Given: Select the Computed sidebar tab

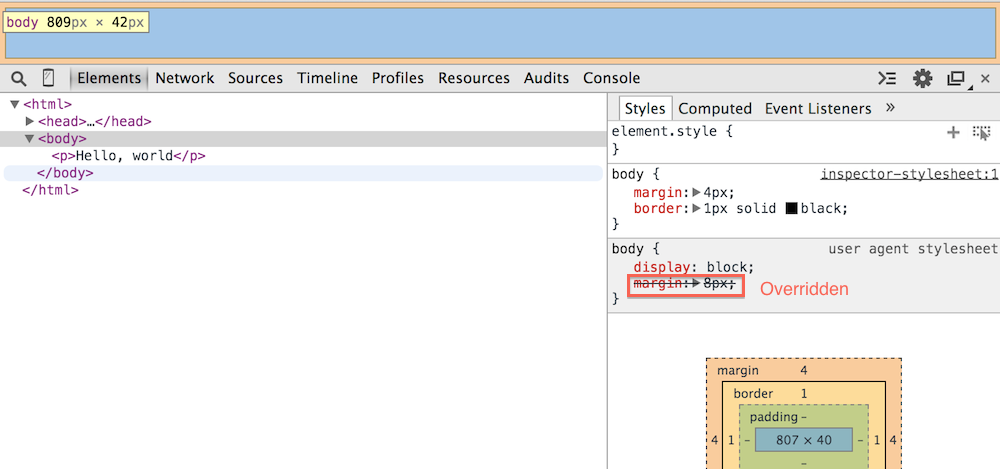Looking at the screenshot, I should pos(715,108).
